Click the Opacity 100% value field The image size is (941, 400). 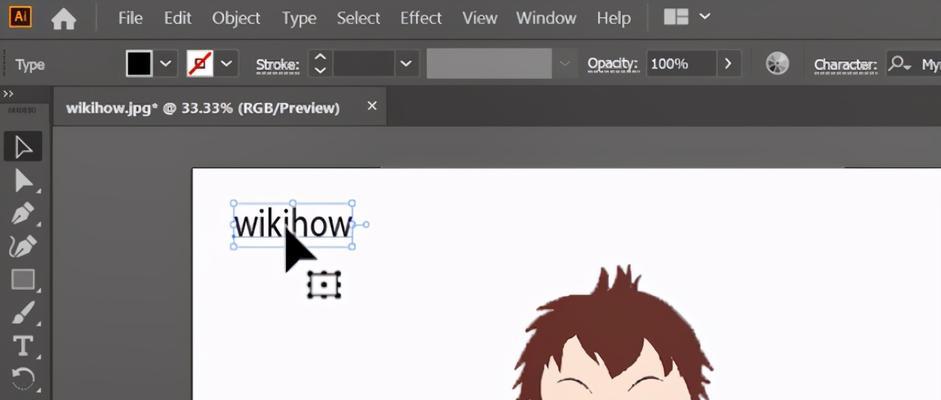[x=681, y=64]
